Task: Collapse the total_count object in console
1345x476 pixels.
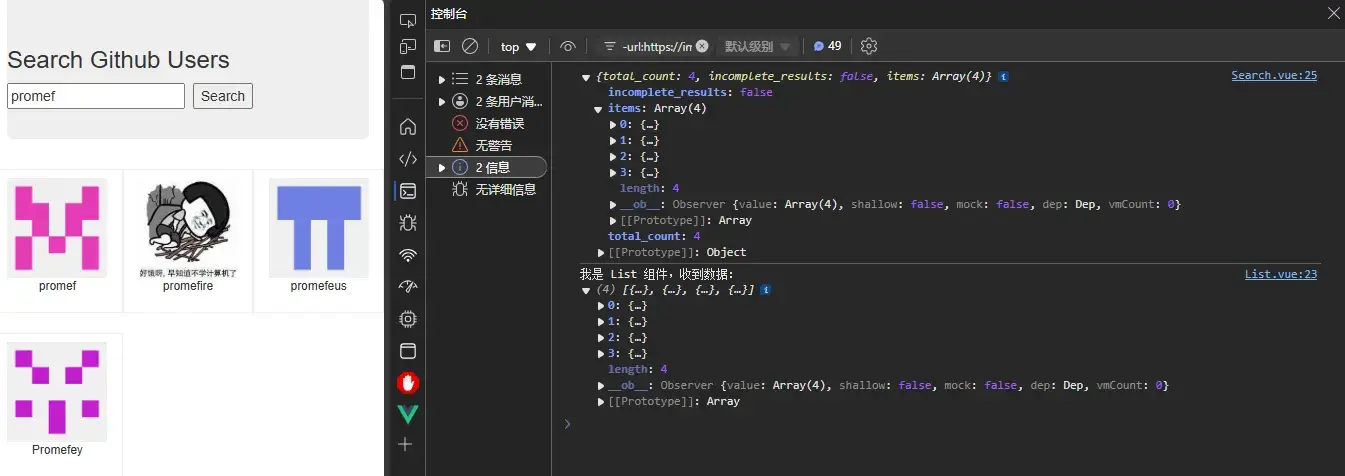Action: point(587,76)
